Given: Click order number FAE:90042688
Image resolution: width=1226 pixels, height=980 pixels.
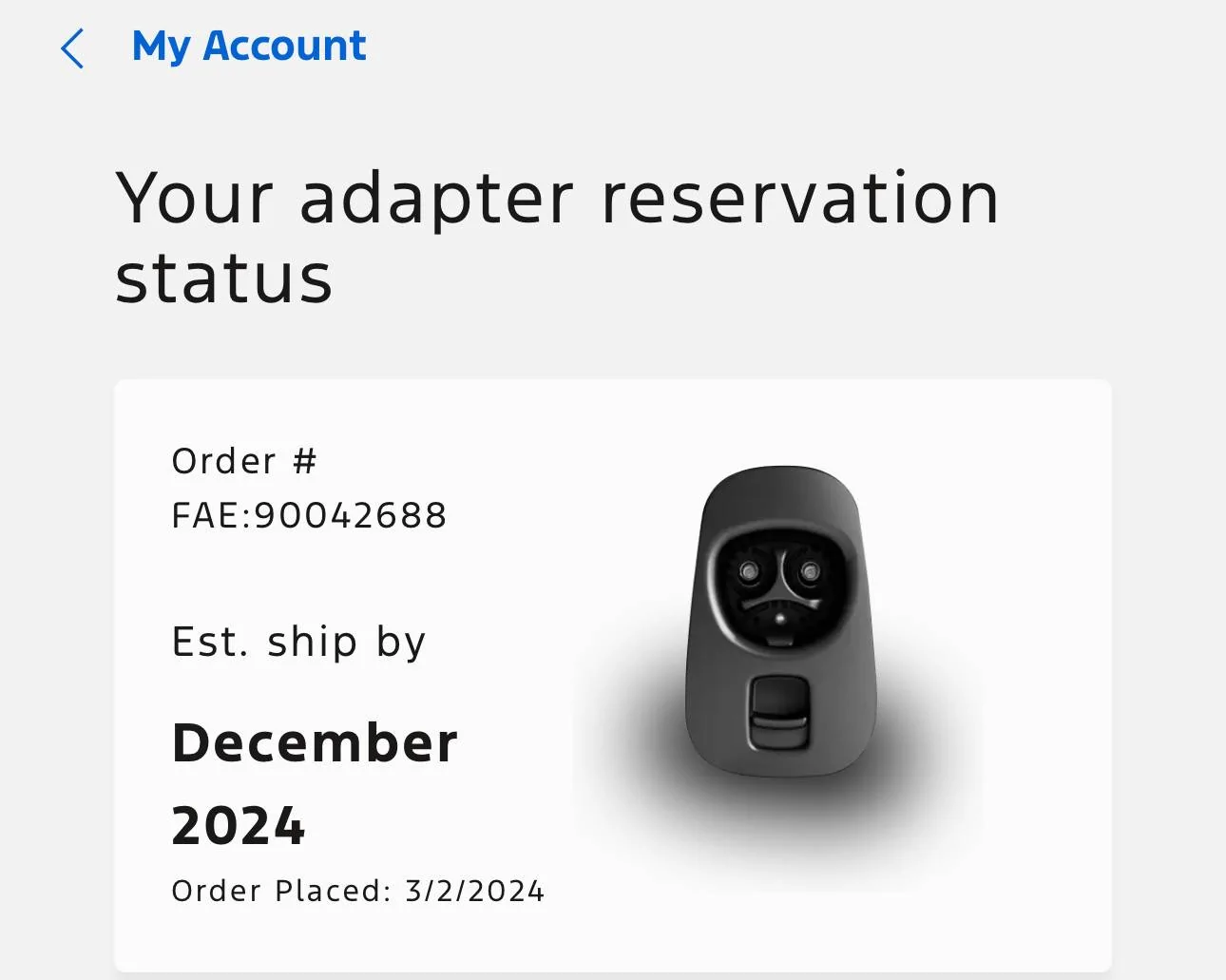Looking at the screenshot, I should pos(309,515).
